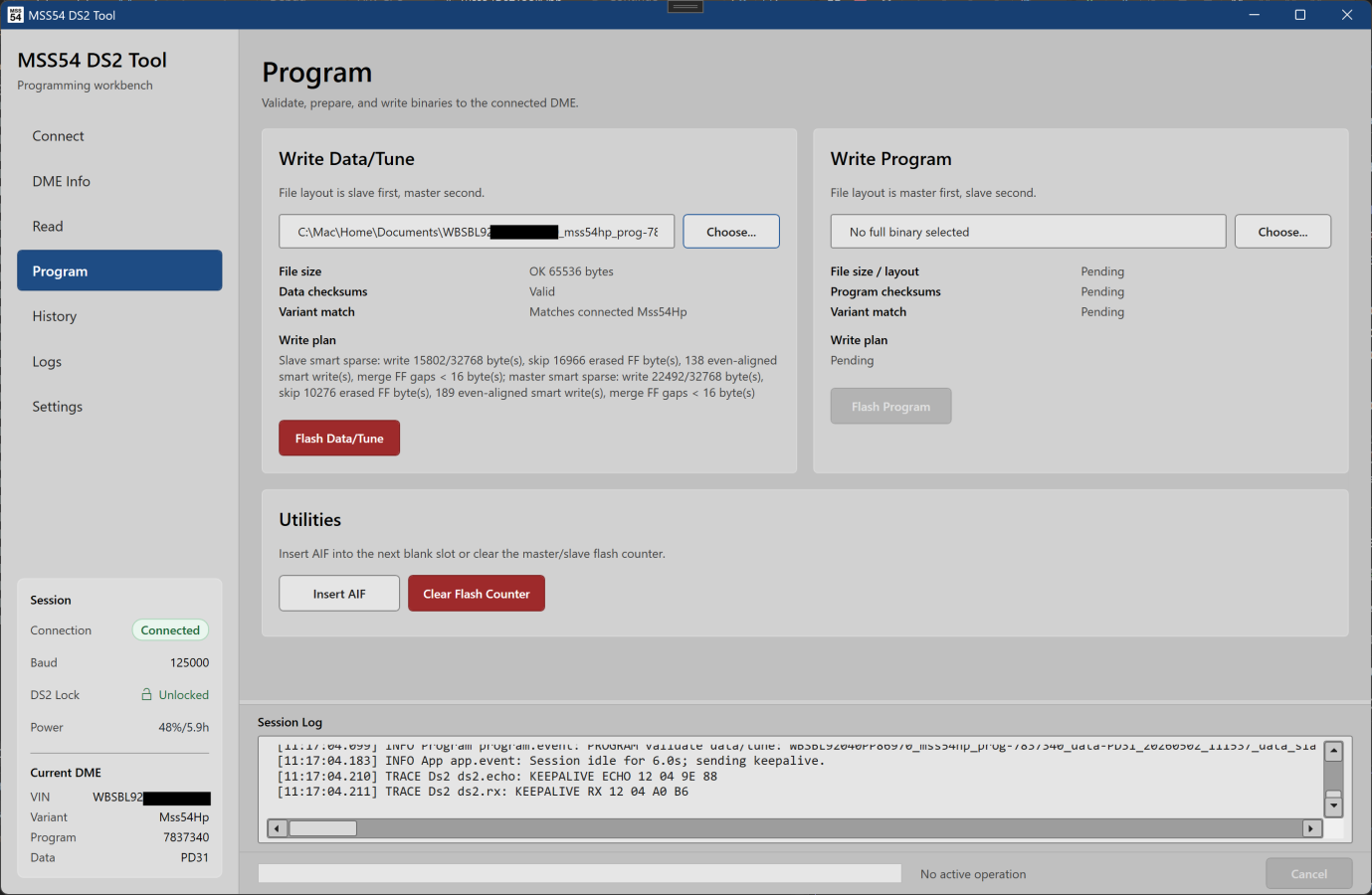Click the Utilities heading
The image size is (1372, 895).
(x=310, y=520)
